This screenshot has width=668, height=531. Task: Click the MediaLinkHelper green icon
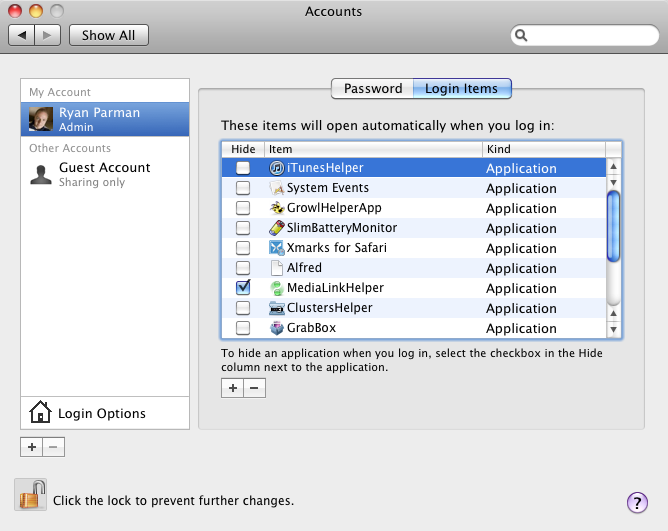[x=276, y=288]
